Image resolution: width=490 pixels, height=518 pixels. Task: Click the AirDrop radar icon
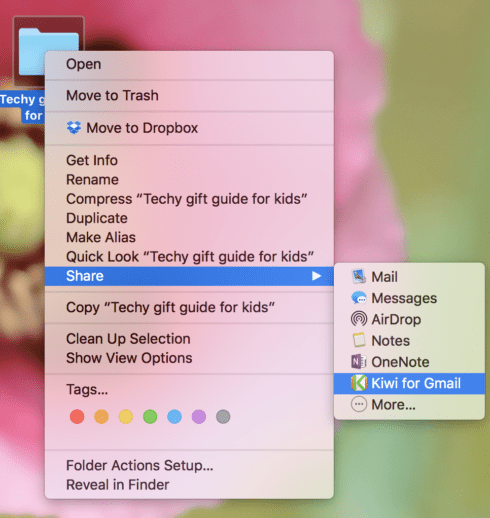[359, 319]
